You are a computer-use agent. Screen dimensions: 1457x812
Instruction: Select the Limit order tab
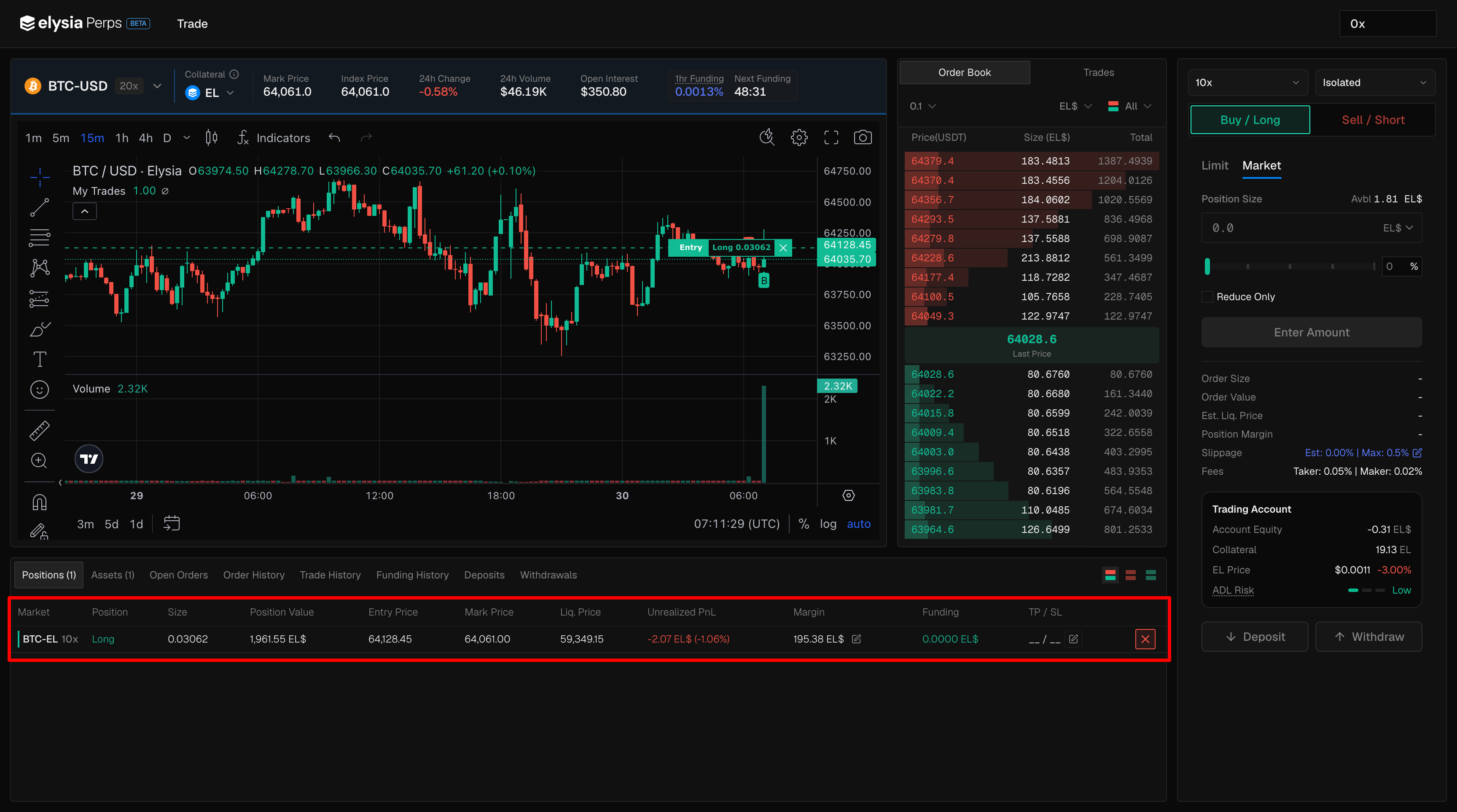[1214, 166]
